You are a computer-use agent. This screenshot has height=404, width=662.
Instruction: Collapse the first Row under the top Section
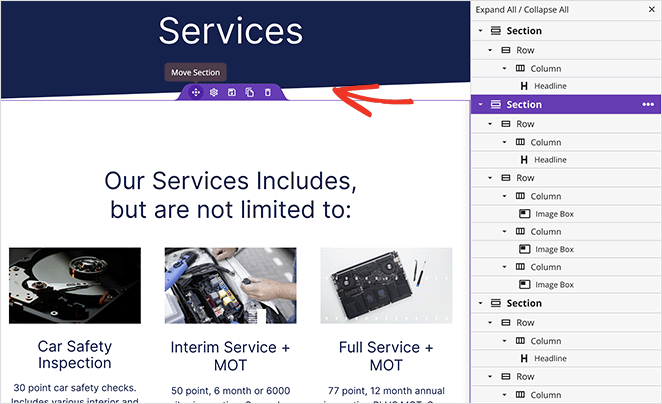[489, 49]
